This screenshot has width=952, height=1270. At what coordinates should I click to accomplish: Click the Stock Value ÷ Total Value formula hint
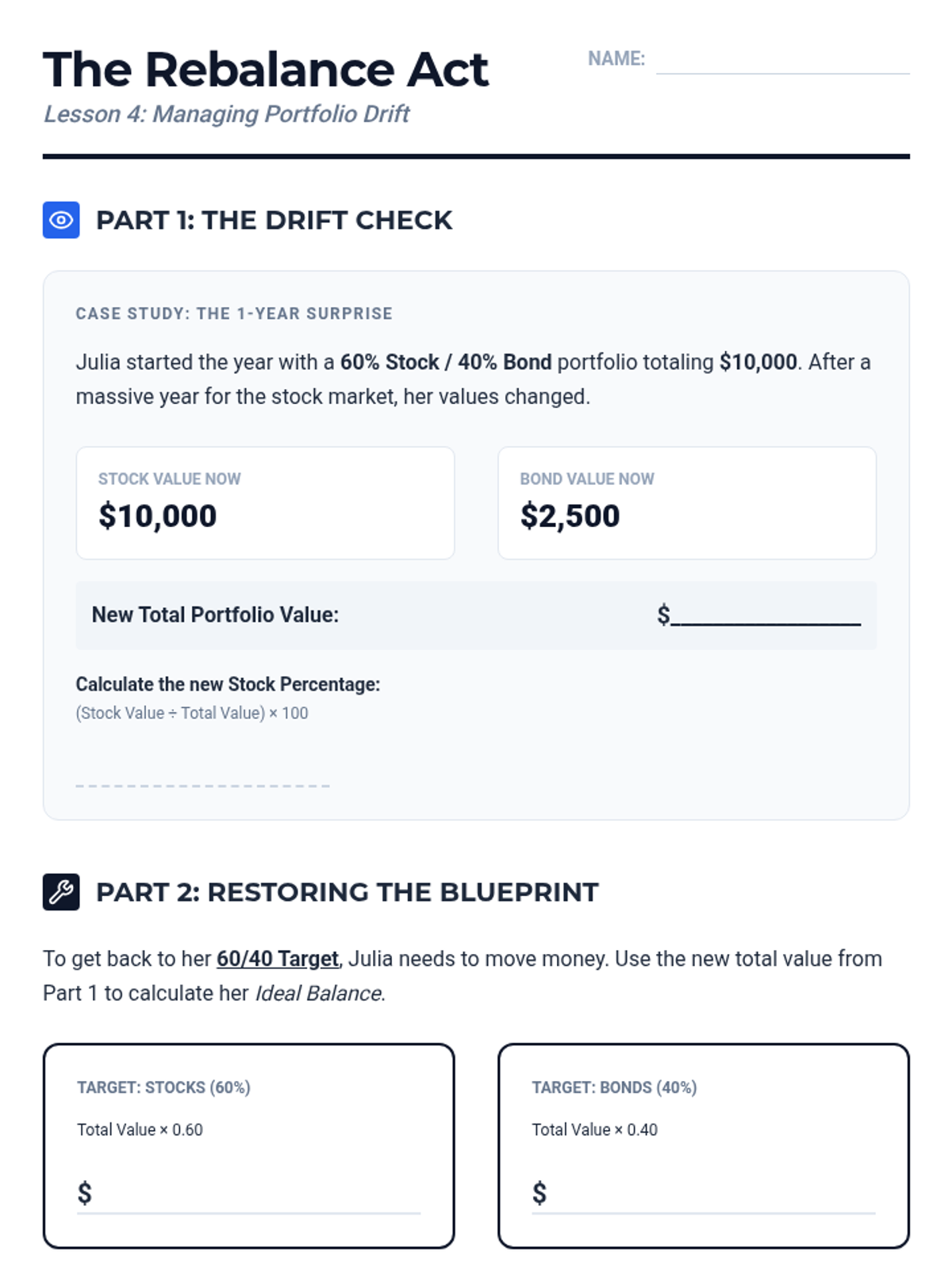[192, 713]
